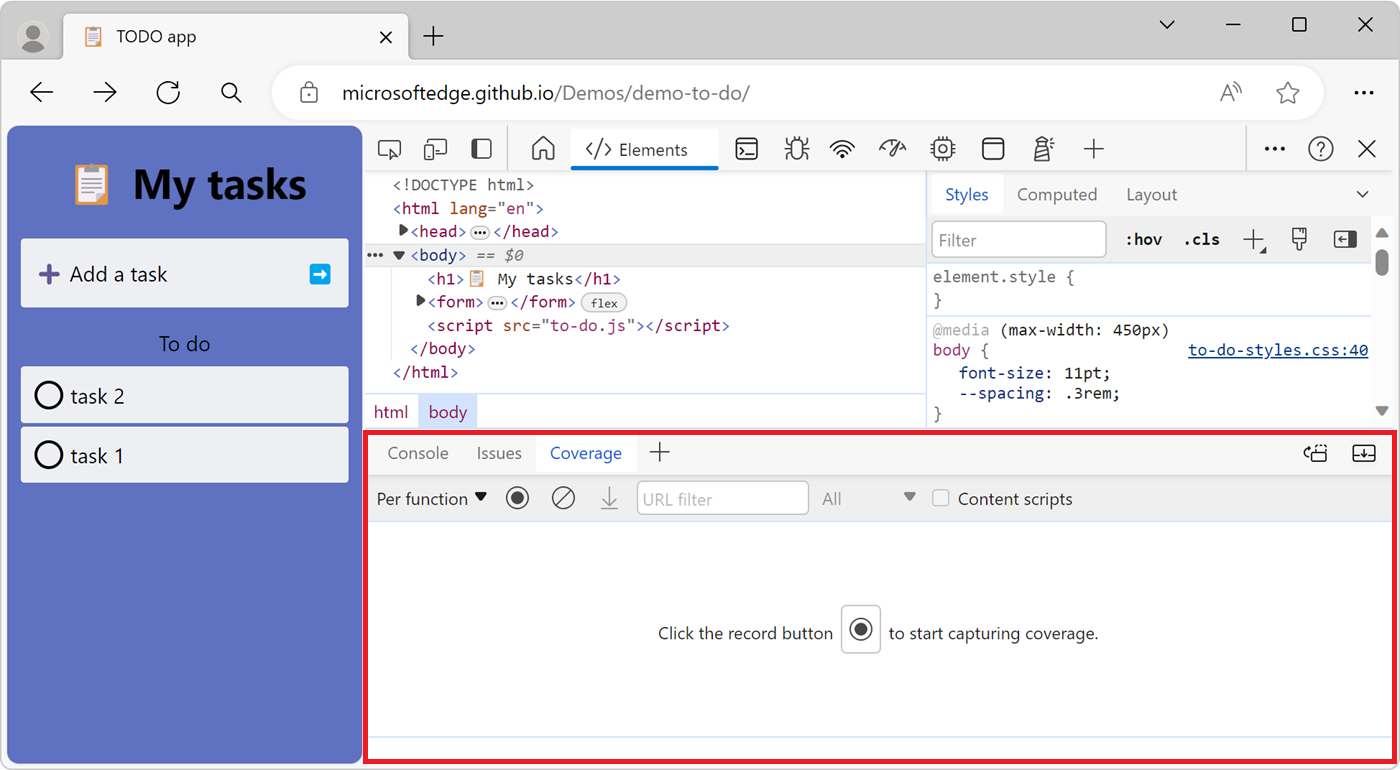1400x770 pixels.
Task: Mark task 2 as complete
Action: point(49,396)
